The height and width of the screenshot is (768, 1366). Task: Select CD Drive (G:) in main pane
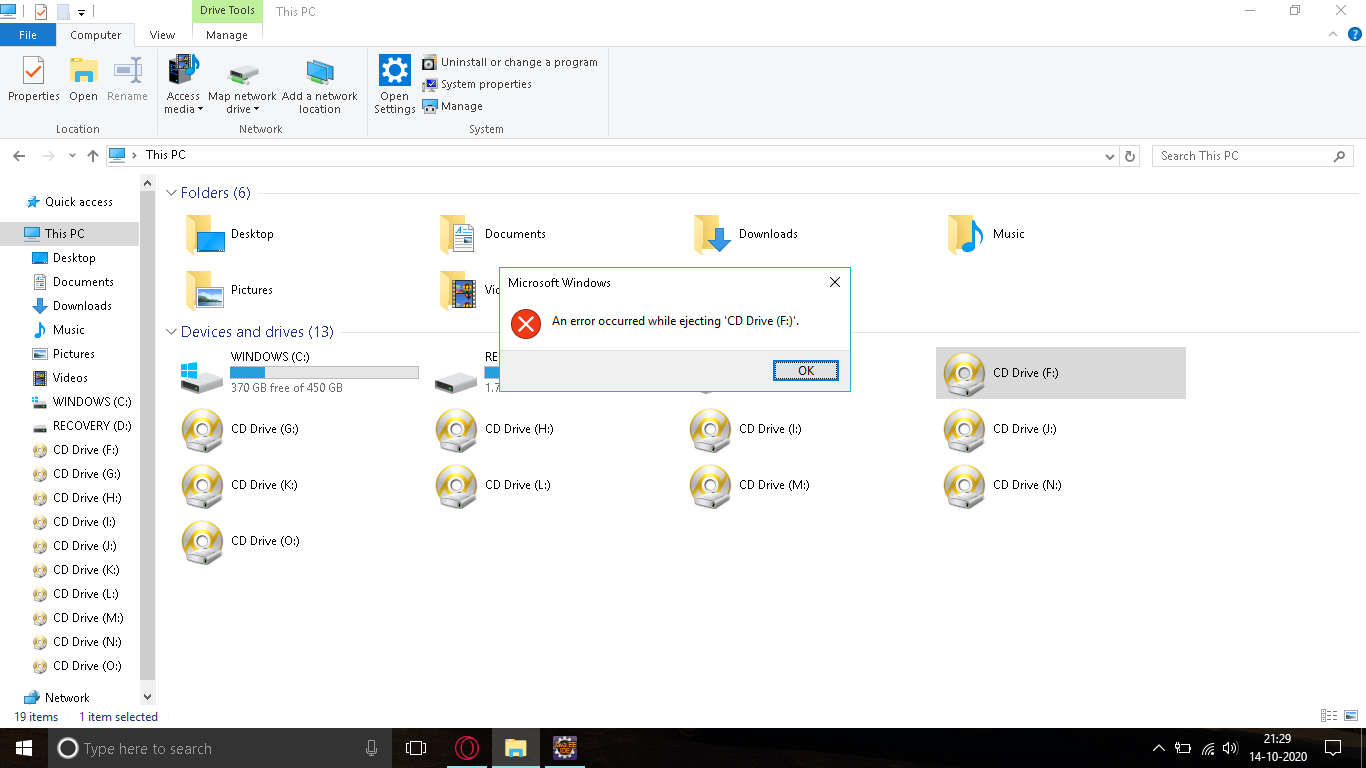click(x=241, y=429)
